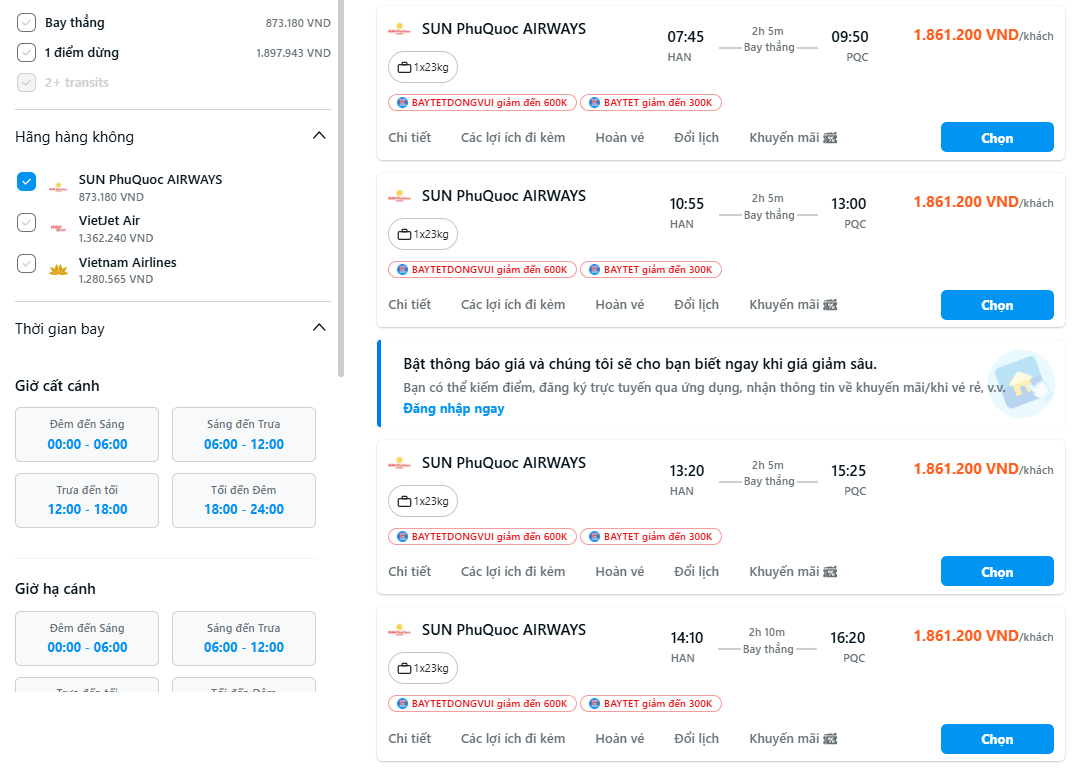Open Đổi lịch tab for 13:20 flight

tap(696, 572)
